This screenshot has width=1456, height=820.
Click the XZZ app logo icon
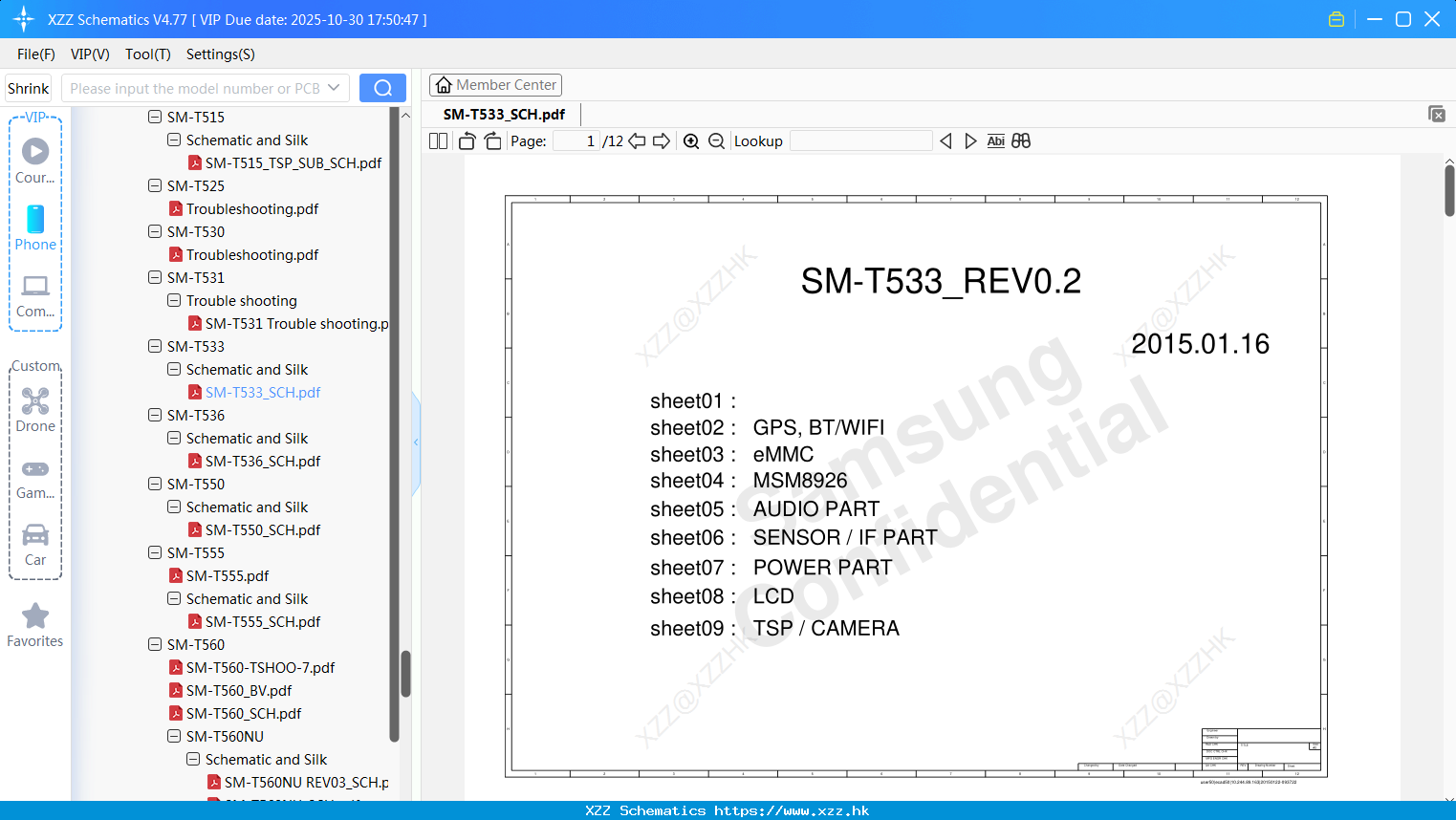pos(24,19)
